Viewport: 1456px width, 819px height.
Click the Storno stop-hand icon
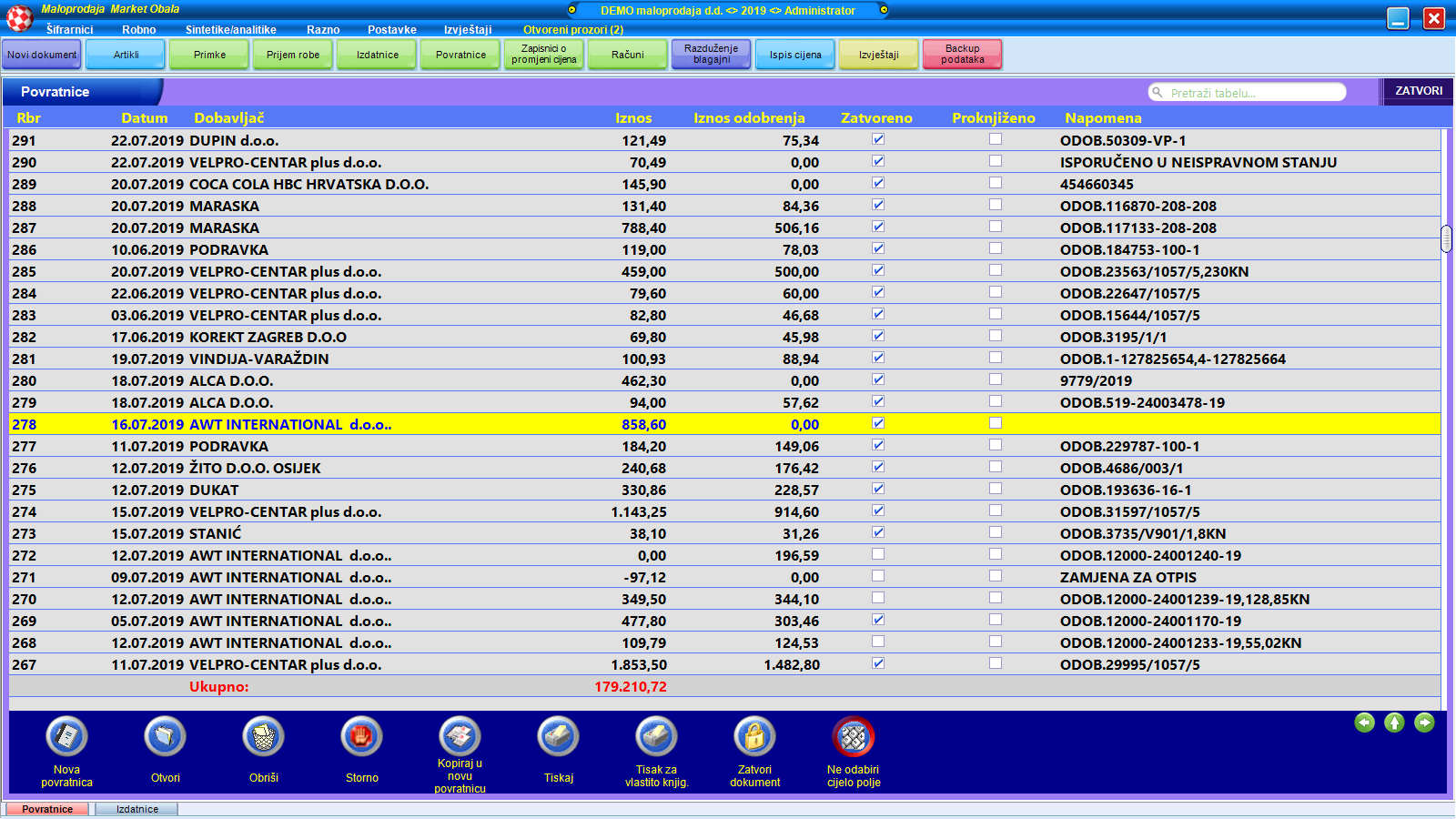coord(361,736)
